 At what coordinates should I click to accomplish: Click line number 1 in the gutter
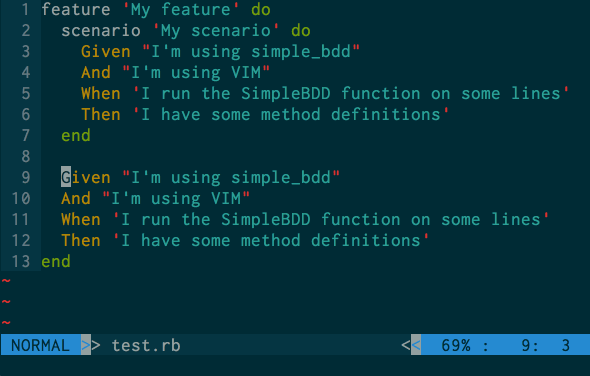(x=26, y=9)
